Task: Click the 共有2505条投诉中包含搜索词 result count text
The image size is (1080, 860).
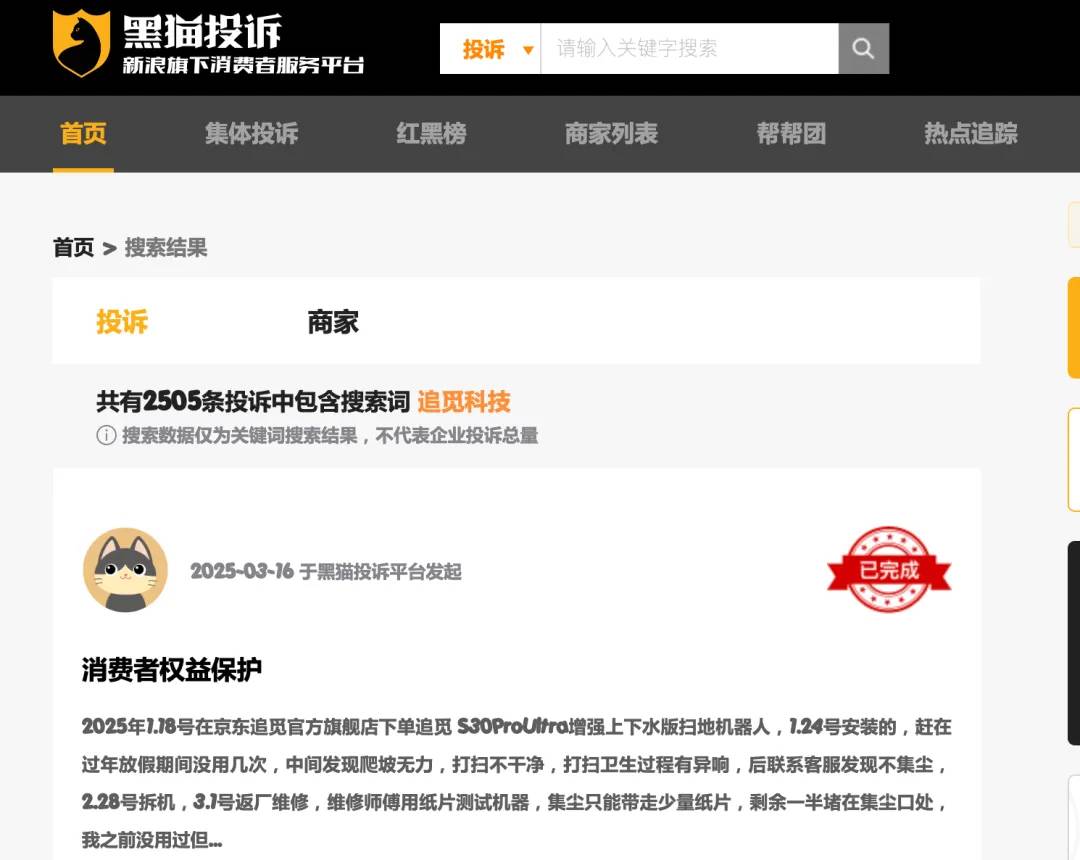Action: point(253,401)
